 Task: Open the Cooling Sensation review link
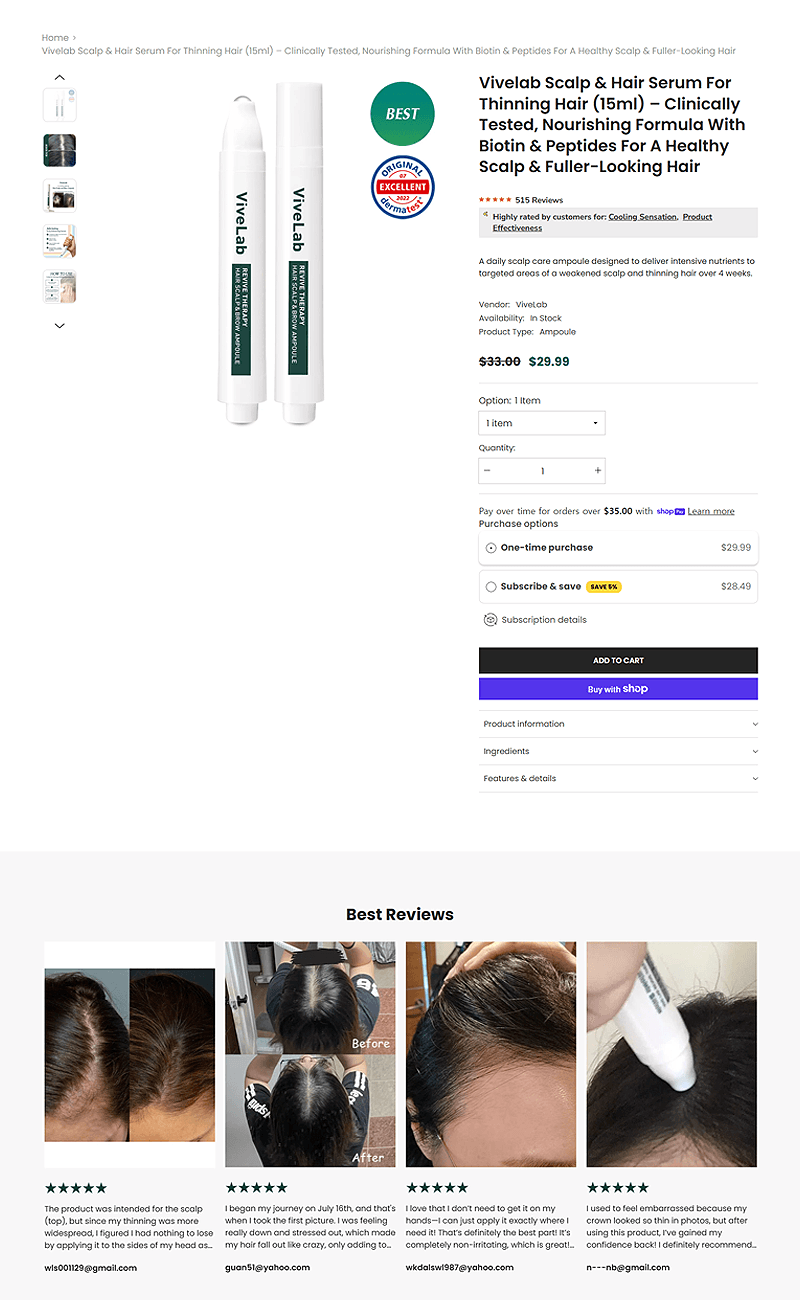(x=642, y=217)
